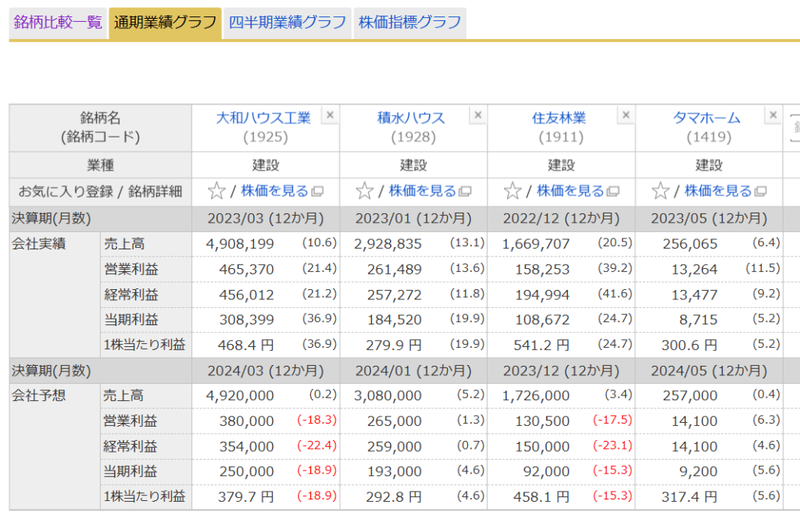Switch to 銘柄比較一覧 tab
The width and height of the screenshot is (800, 519).
click(x=58, y=23)
